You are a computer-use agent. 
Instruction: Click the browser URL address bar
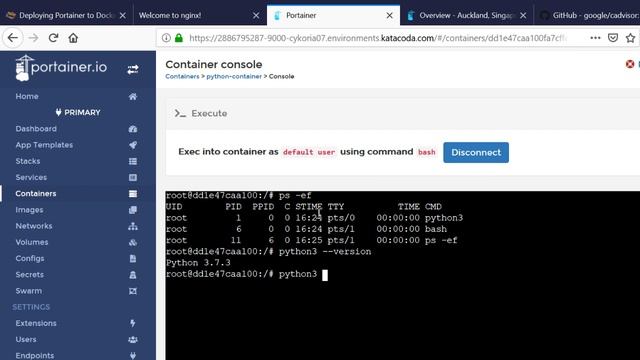point(378,38)
